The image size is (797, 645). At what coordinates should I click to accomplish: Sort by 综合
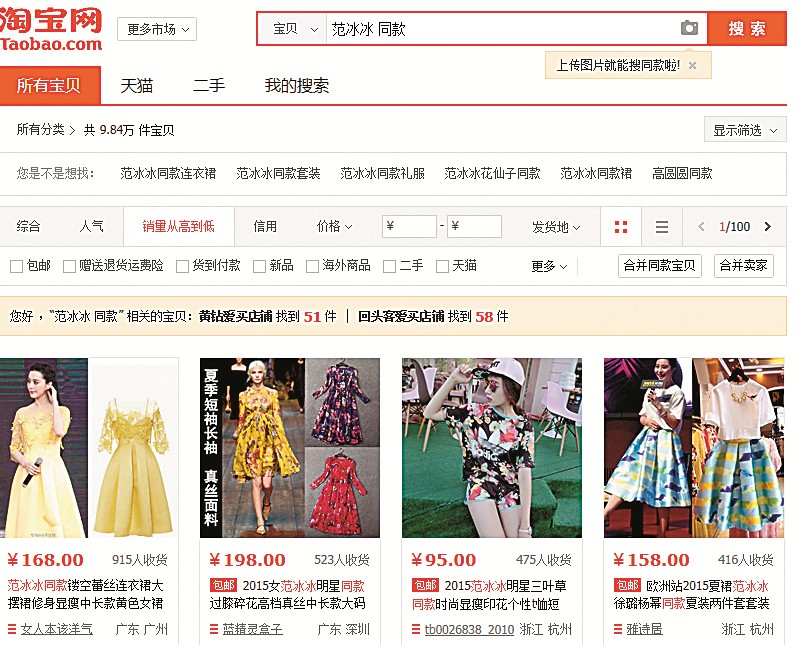pyautogui.click(x=28, y=226)
